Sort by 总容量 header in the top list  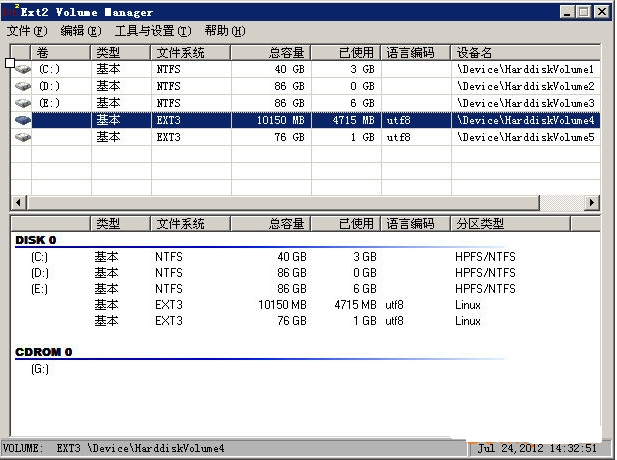(271, 52)
